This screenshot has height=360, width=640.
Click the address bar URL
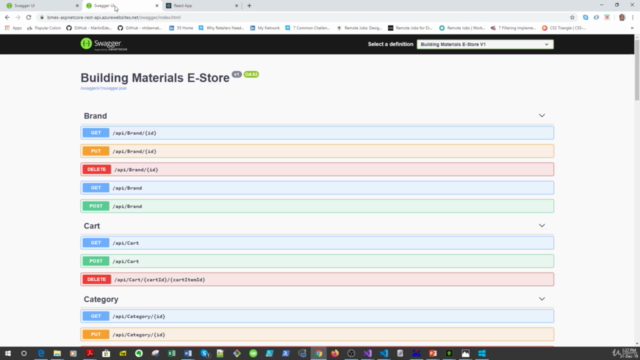click(114, 18)
